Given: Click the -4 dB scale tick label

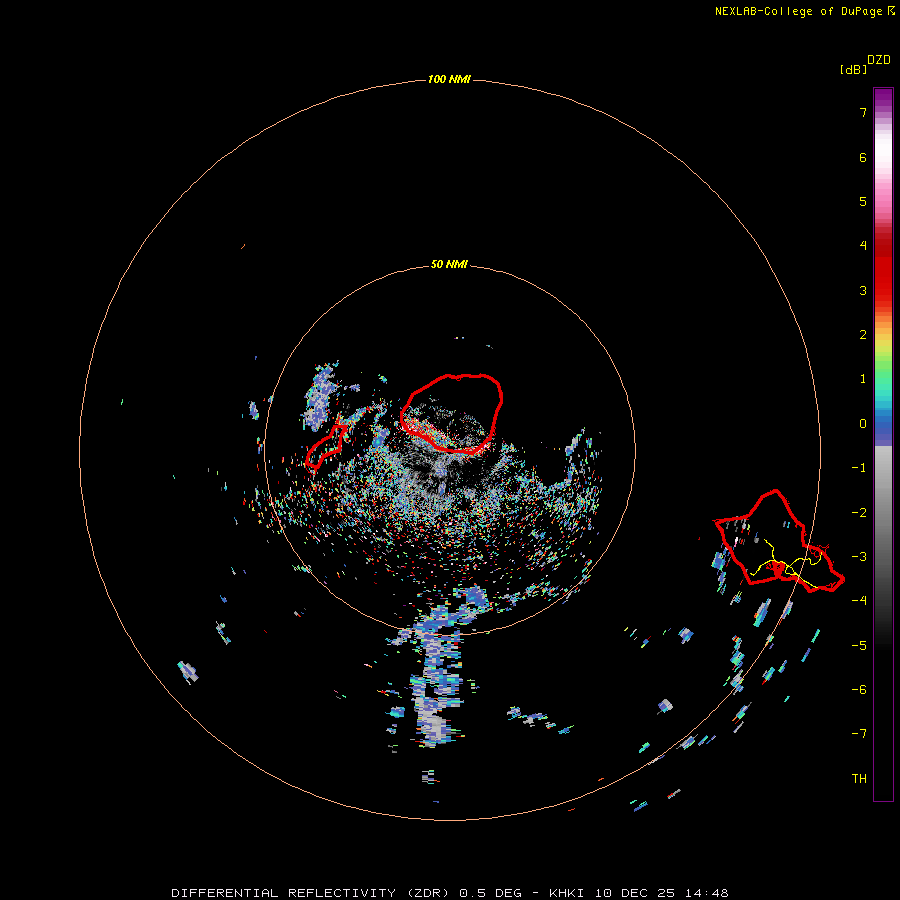Looking at the screenshot, I should point(859,600).
